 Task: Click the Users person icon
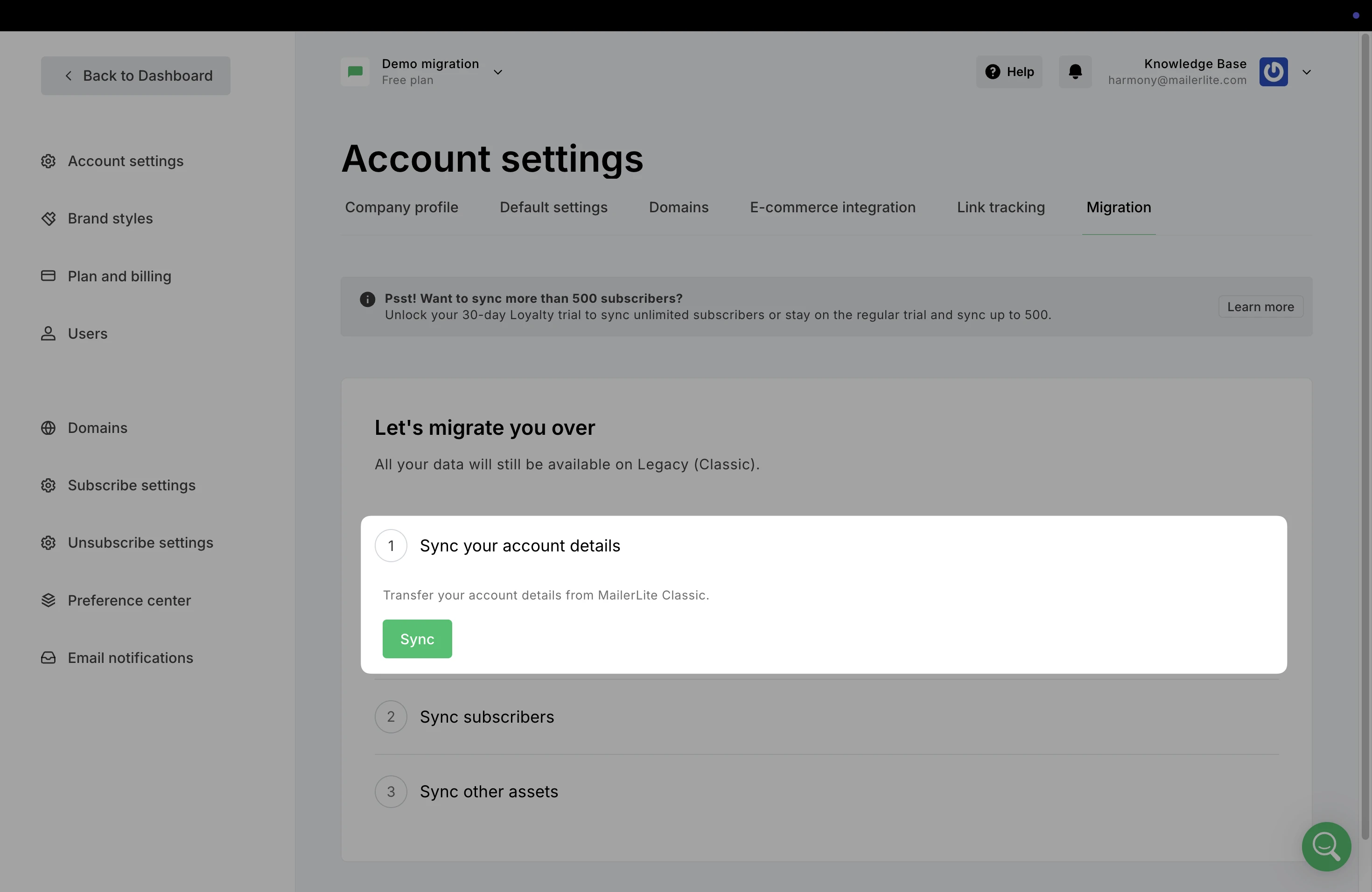[49, 334]
